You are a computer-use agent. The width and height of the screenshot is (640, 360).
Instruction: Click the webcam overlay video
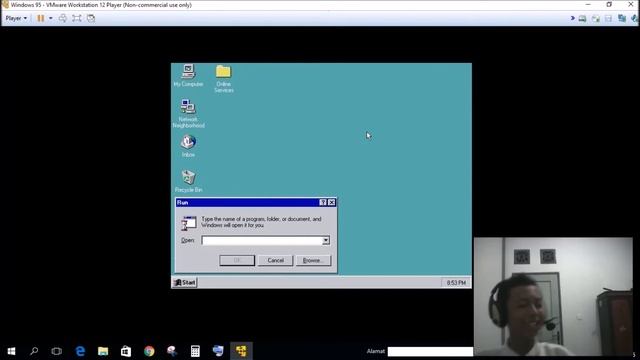[553, 297]
